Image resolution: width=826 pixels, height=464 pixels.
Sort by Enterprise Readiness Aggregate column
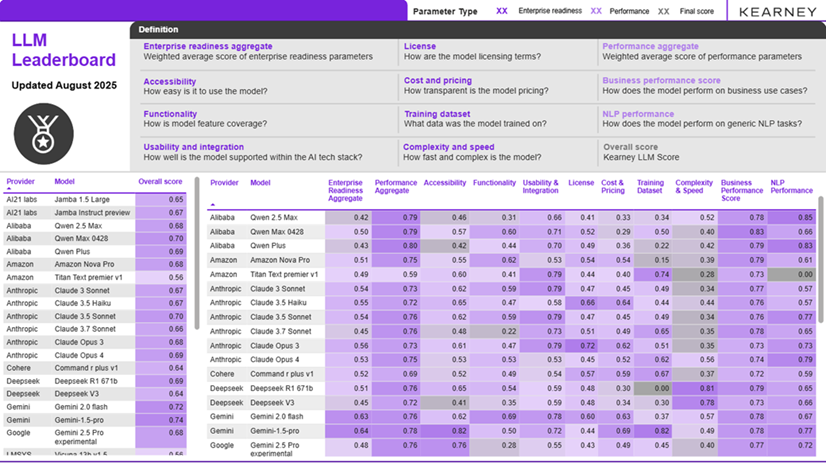click(x=346, y=190)
